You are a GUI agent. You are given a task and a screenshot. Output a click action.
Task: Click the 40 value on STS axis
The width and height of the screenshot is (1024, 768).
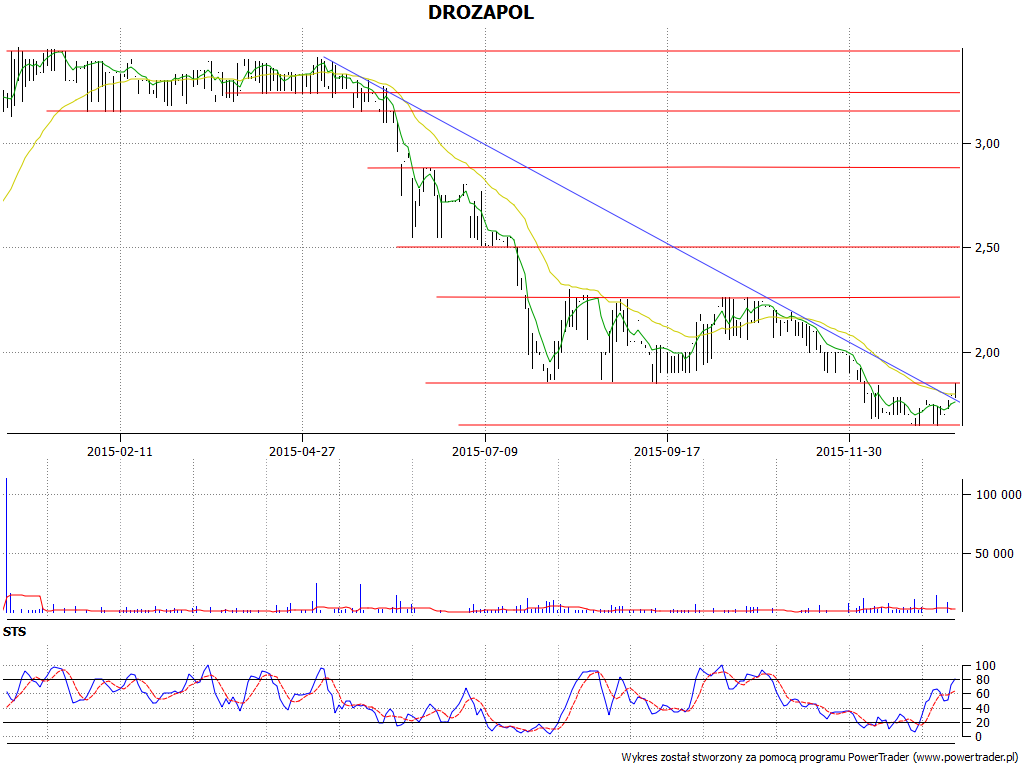(x=982, y=709)
